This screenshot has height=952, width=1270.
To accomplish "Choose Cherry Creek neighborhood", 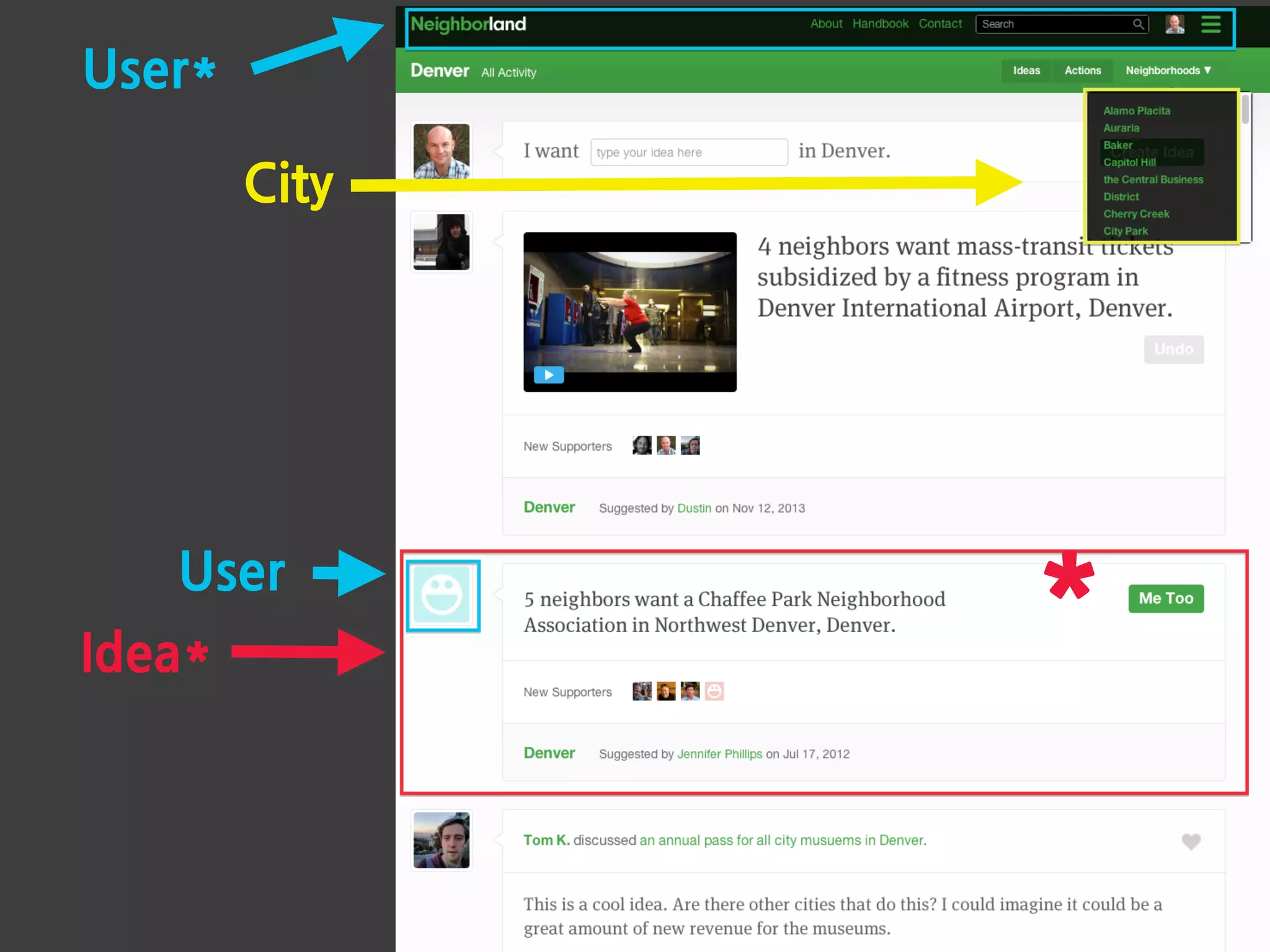I will pyautogui.click(x=1136, y=214).
